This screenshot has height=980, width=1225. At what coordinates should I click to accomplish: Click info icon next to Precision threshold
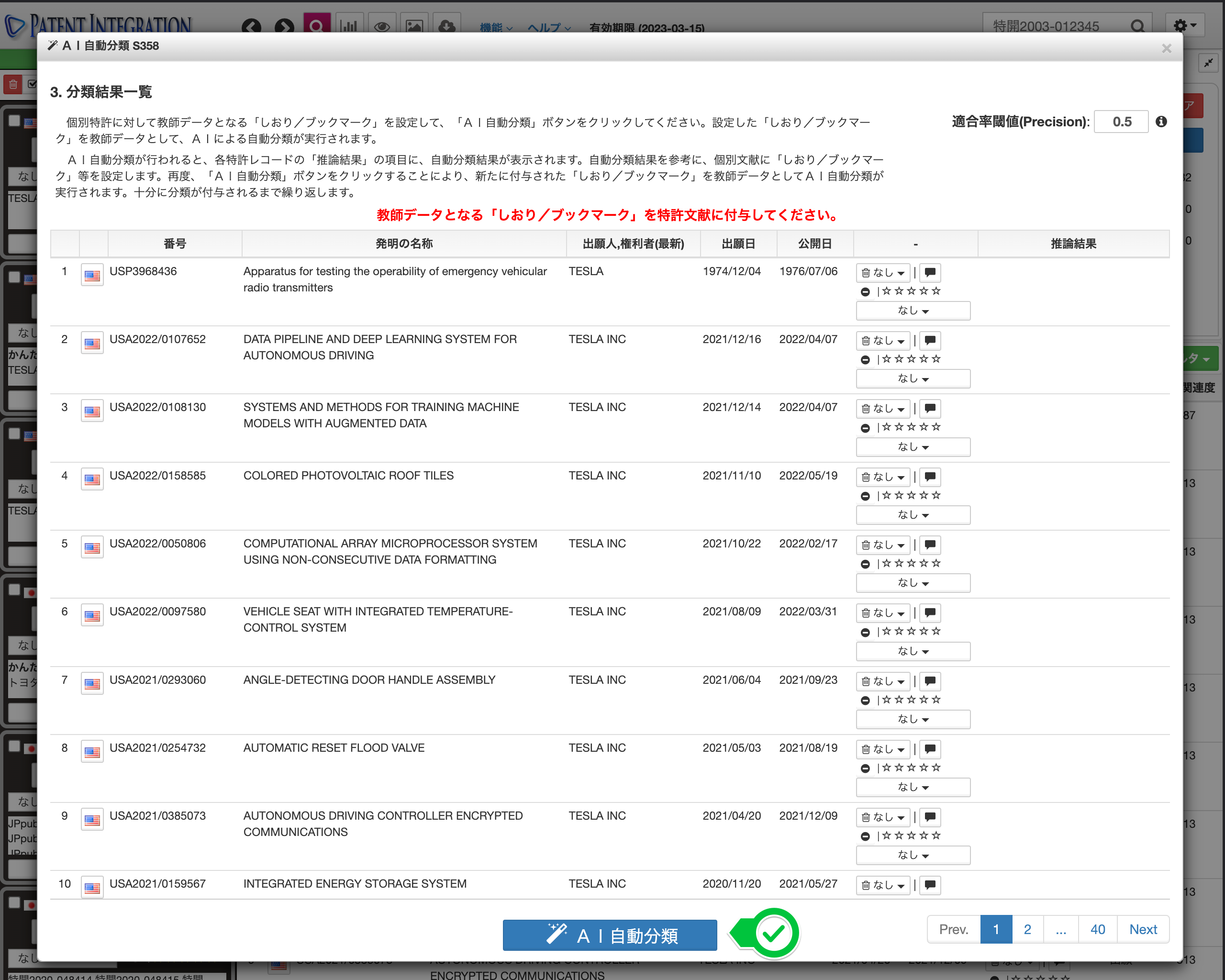(1161, 122)
